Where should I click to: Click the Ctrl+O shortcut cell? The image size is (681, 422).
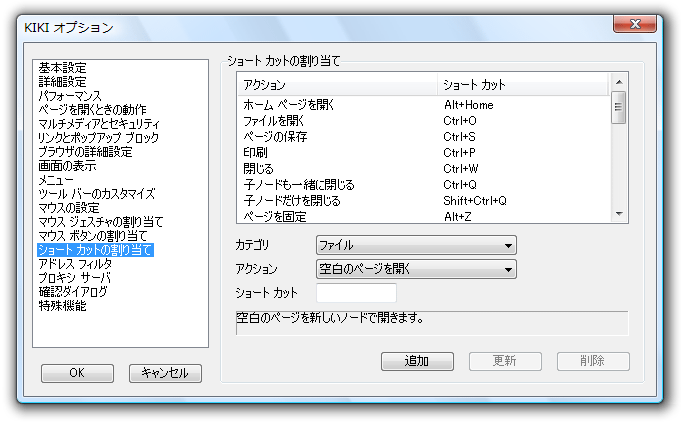pos(460,121)
